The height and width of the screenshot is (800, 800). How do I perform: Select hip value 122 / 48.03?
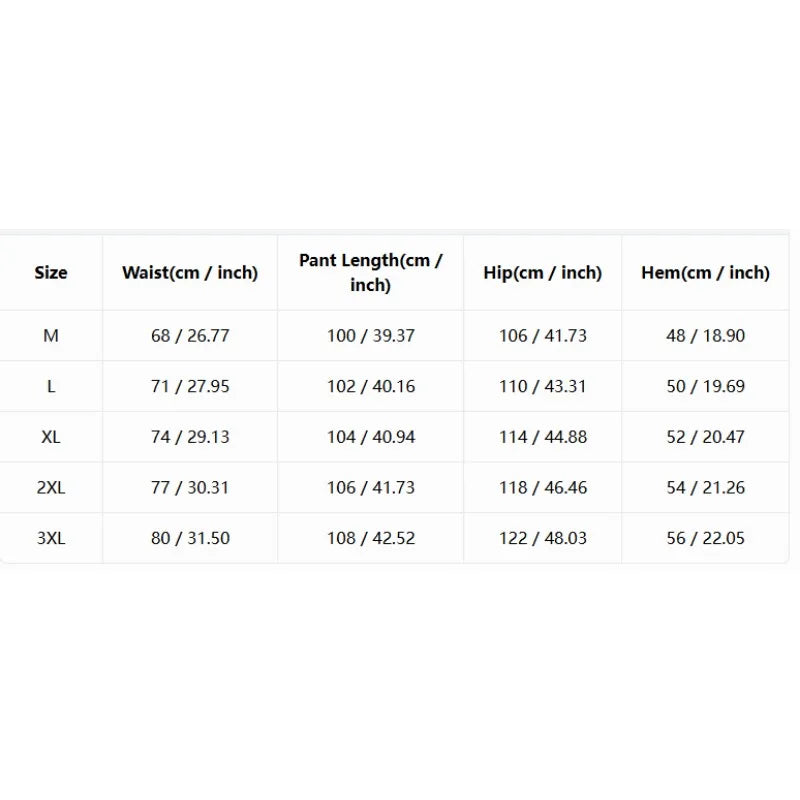[x=543, y=538]
